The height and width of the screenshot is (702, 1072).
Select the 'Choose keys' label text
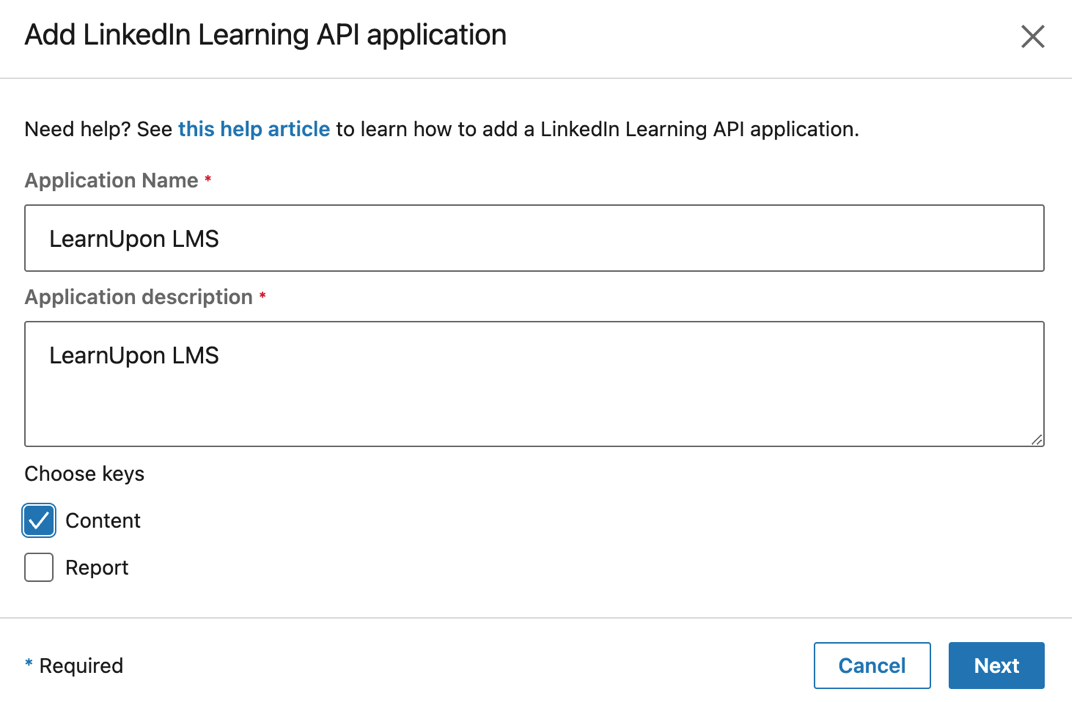click(x=84, y=474)
